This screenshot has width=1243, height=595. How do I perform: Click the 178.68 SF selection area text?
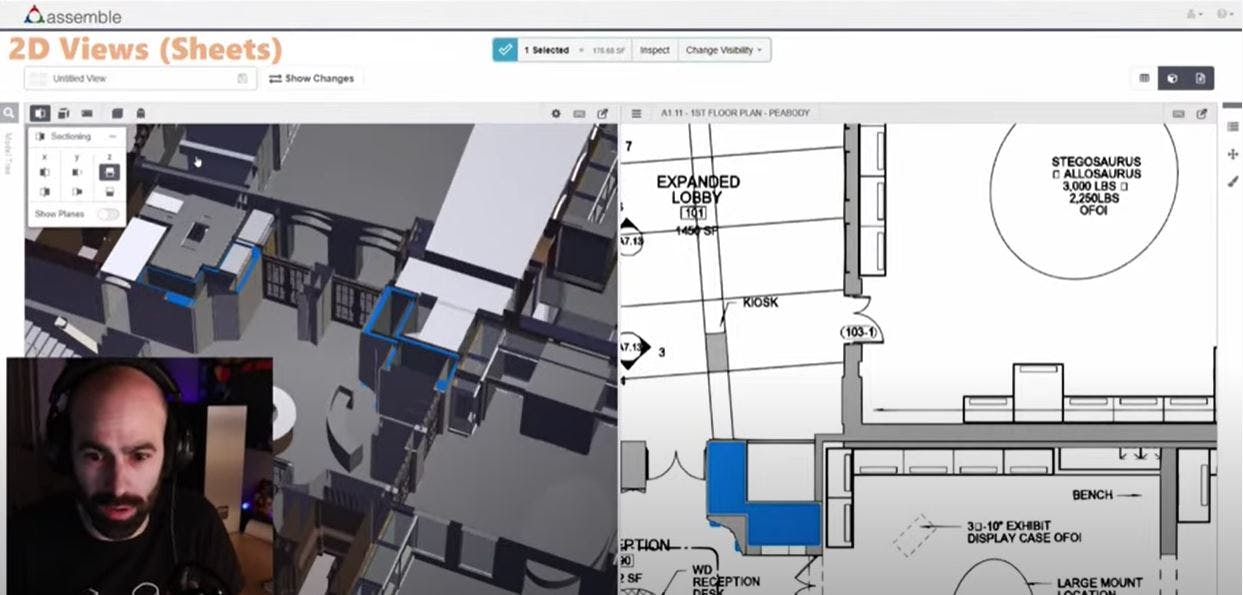[609, 50]
